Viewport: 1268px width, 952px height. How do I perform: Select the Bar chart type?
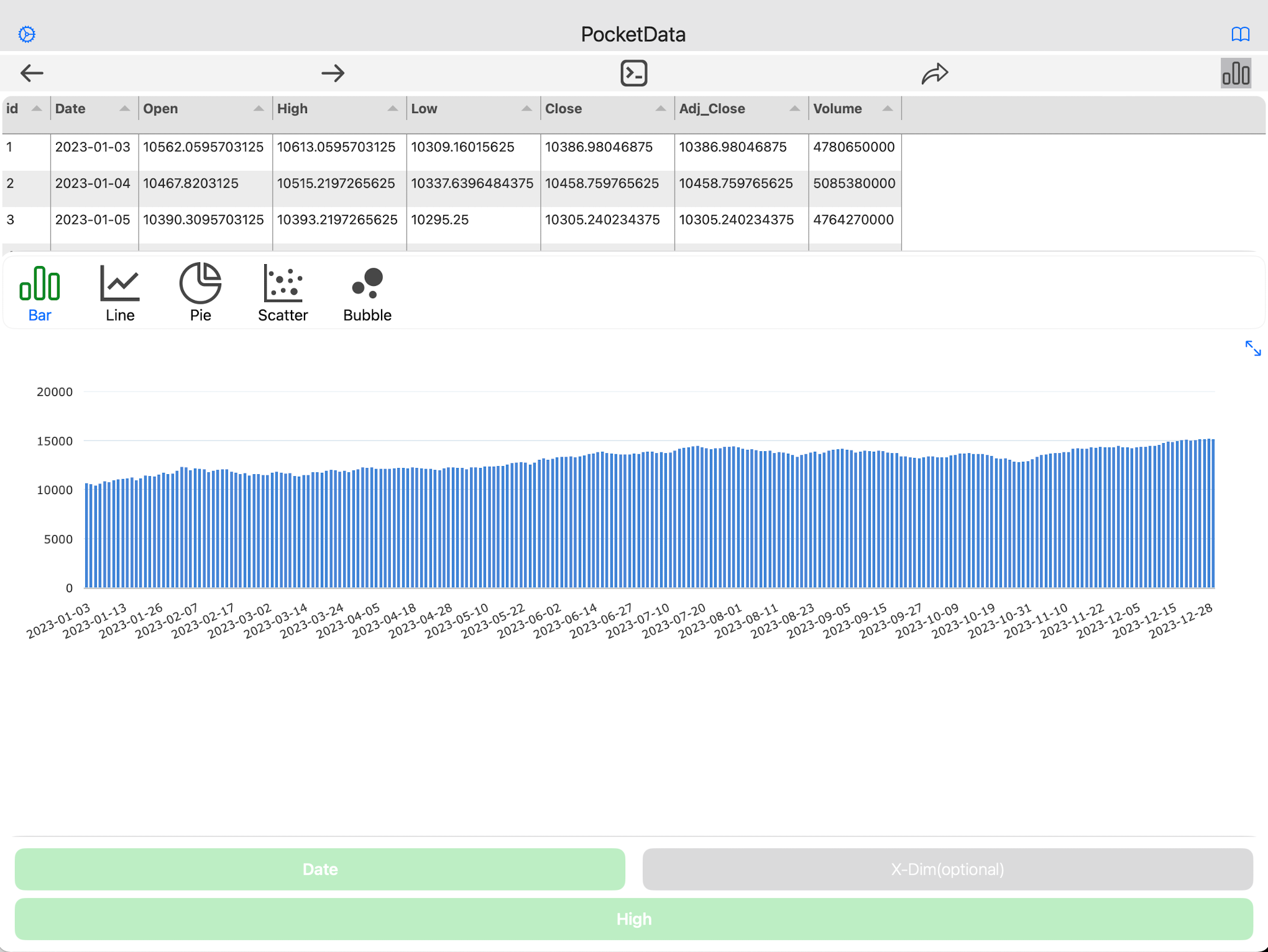40,292
